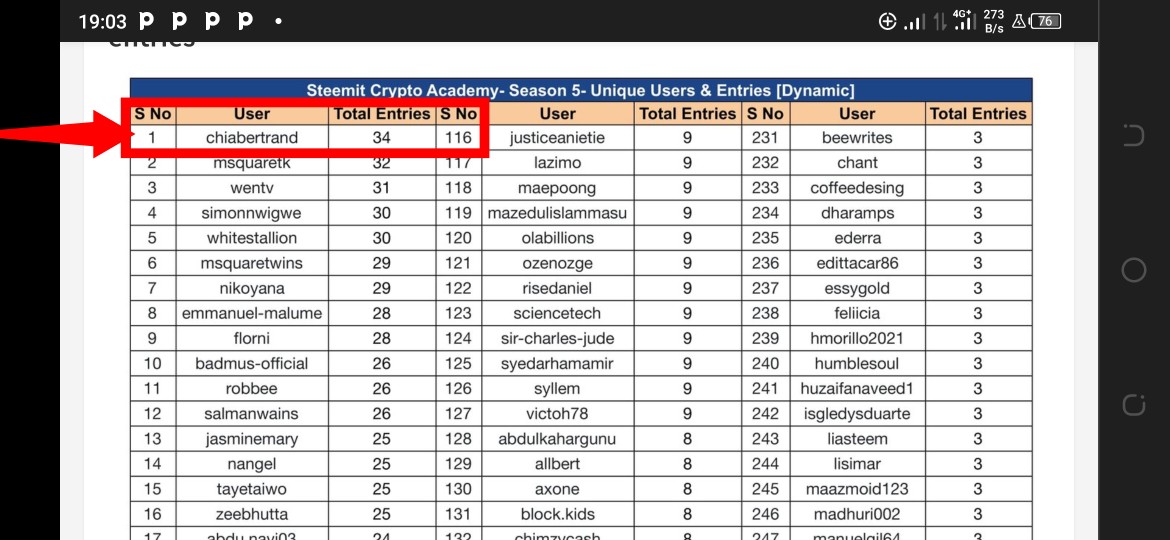This screenshot has height=540, width=1170.
Task: Tap serial number 125 cell
Action: pyautogui.click(x=458, y=364)
